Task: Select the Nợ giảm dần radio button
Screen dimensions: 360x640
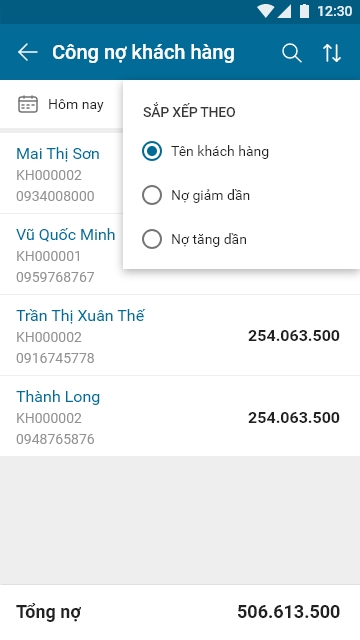Action: (152, 196)
